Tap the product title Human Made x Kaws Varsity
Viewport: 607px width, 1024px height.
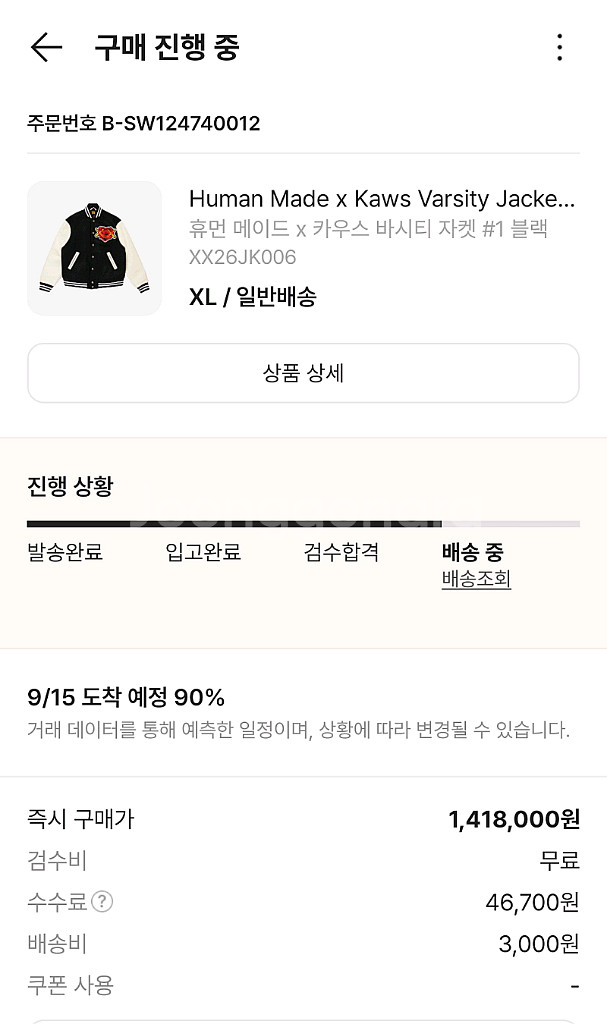click(x=380, y=199)
